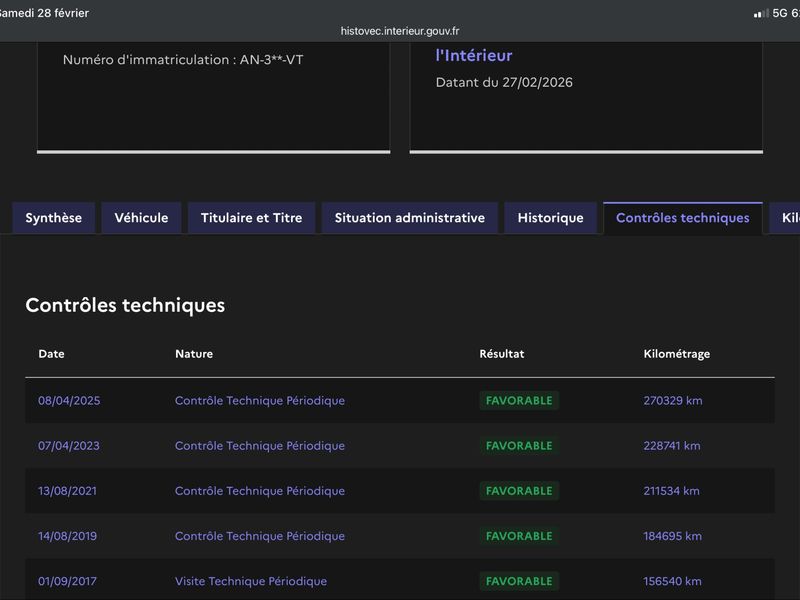The height and width of the screenshot is (600, 800).
Task: Click the FAVORABLE badge for 08/04/2025
Action: [x=518, y=401]
